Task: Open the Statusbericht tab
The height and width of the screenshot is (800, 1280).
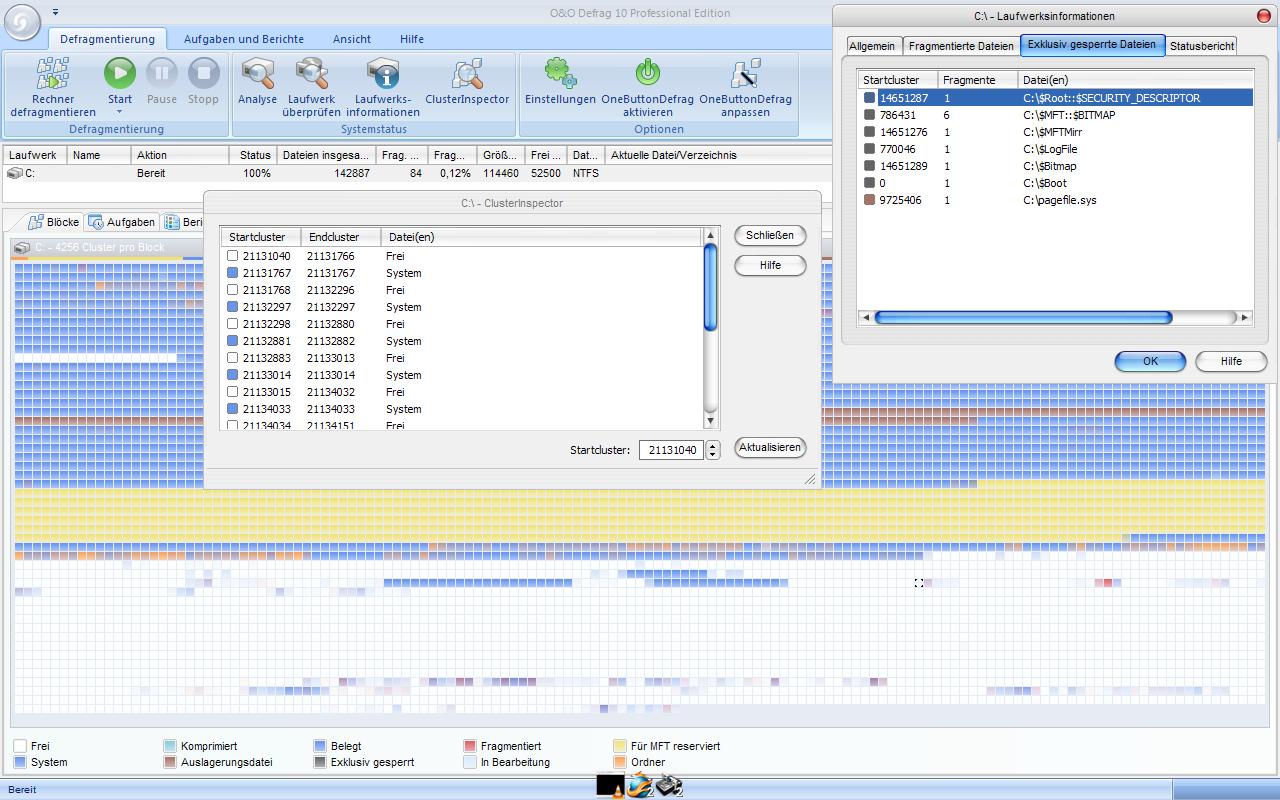Action: pos(1201,46)
